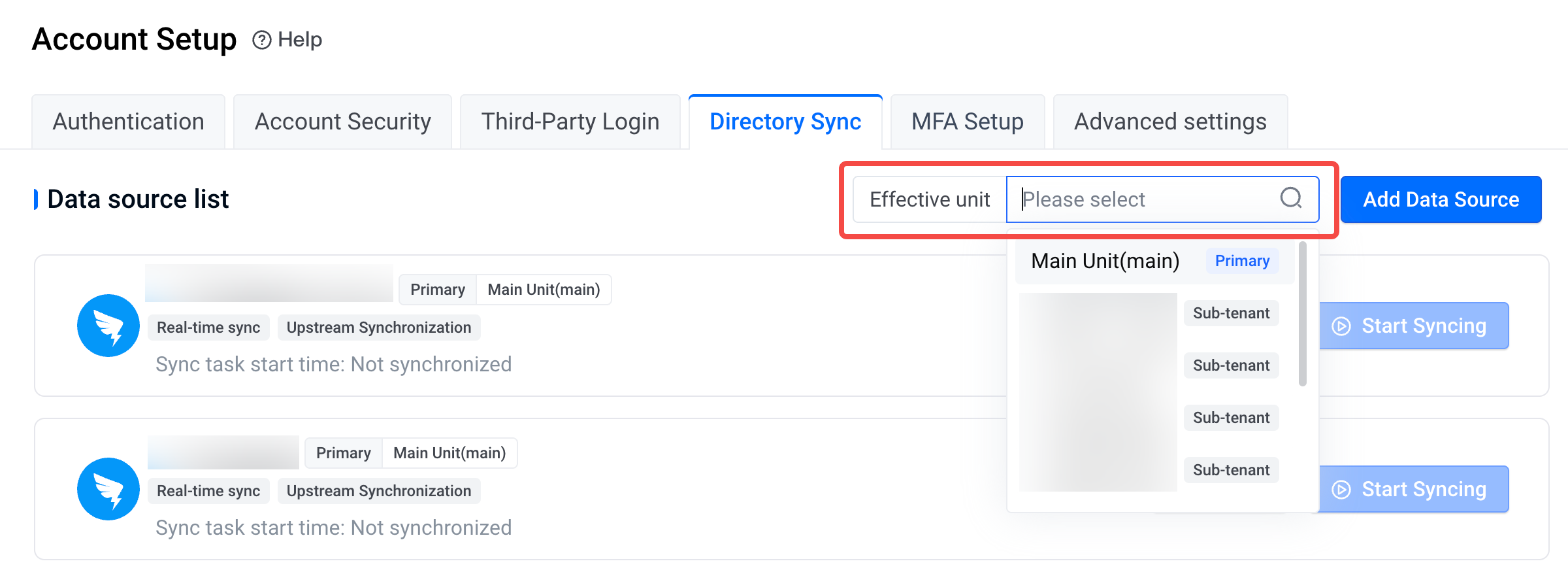
Task: Choose Main Unit(main) option in dropdown
Action: coord(1154,261)
